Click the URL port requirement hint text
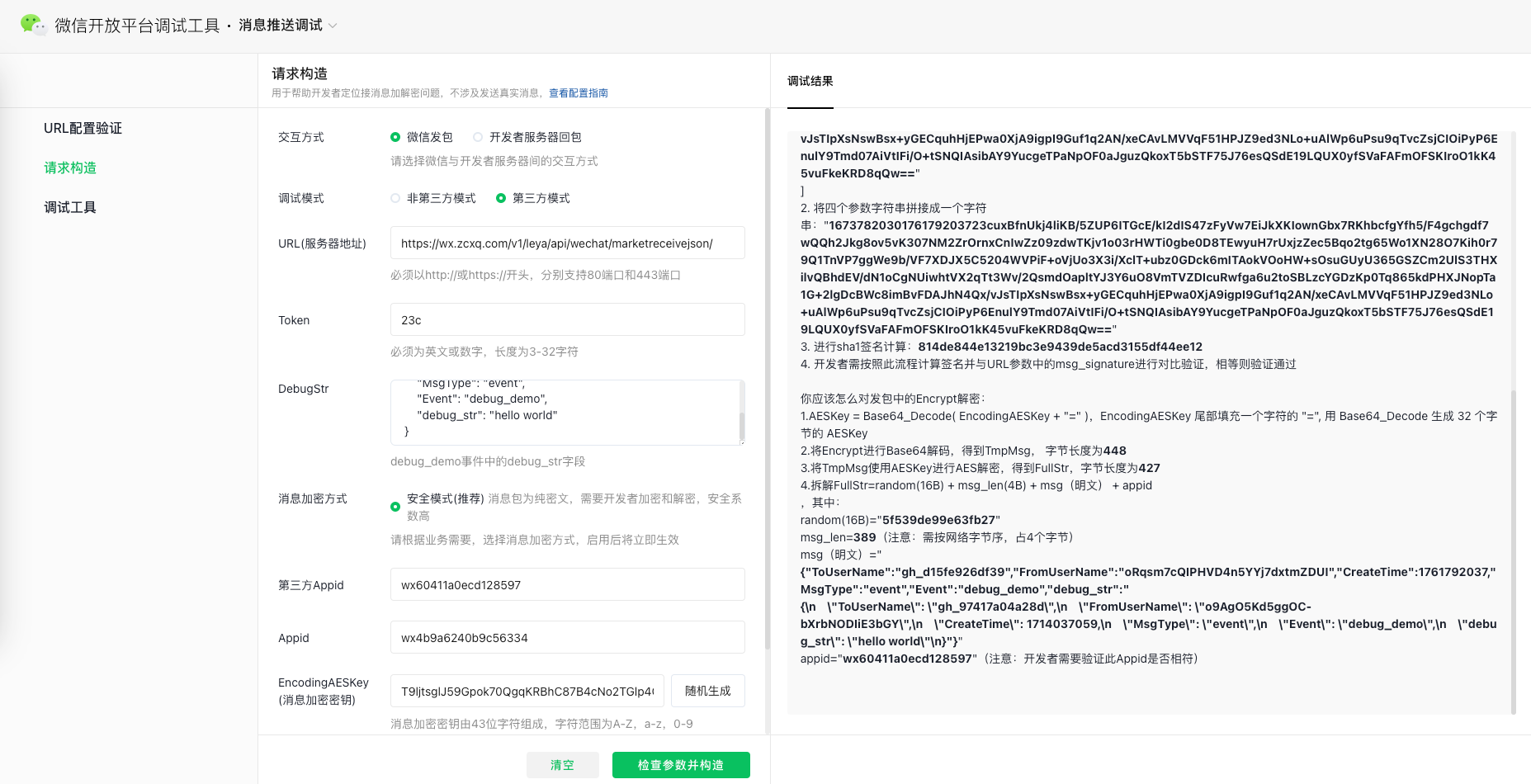This screenshot has width=1531, height=784. click(x=536, y=275)
